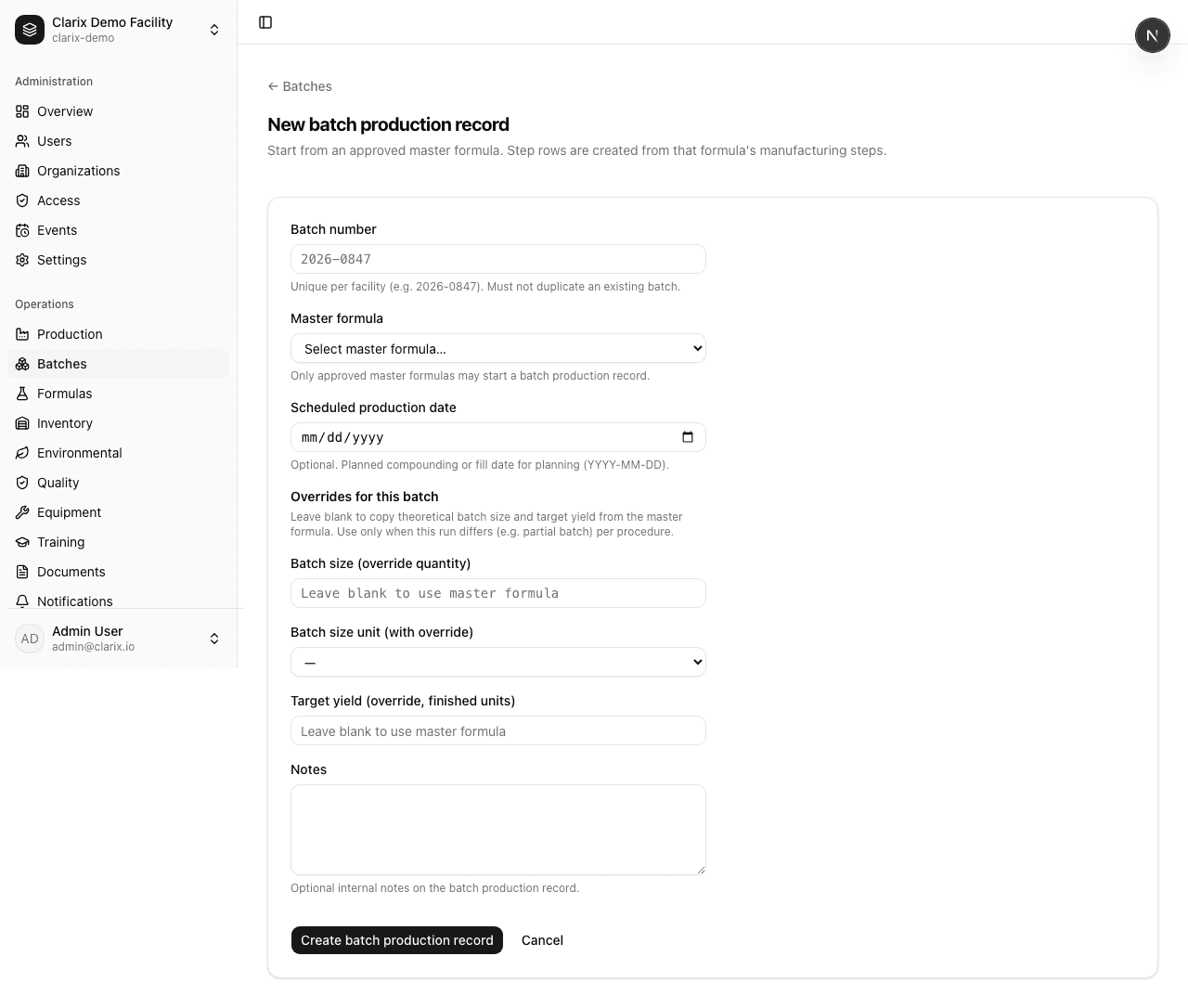This screenshot has width=1188, height=1008.
Task: Expand the facility switcher chevron
Action: 214,30
